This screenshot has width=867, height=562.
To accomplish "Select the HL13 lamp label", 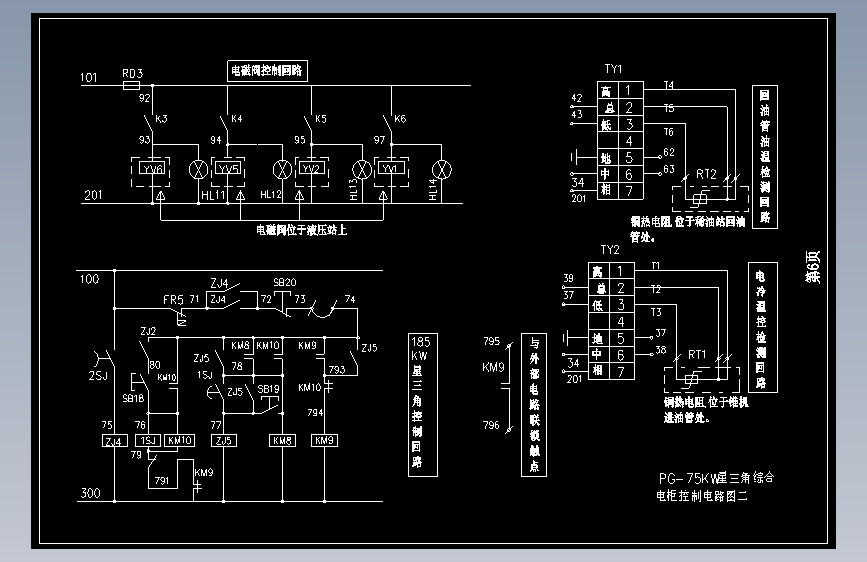I will pos(354,189).
